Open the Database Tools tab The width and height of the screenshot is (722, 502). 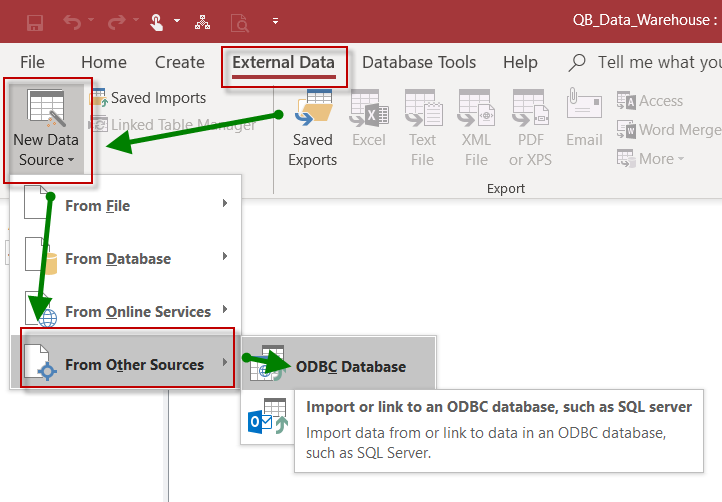point(419,62)
